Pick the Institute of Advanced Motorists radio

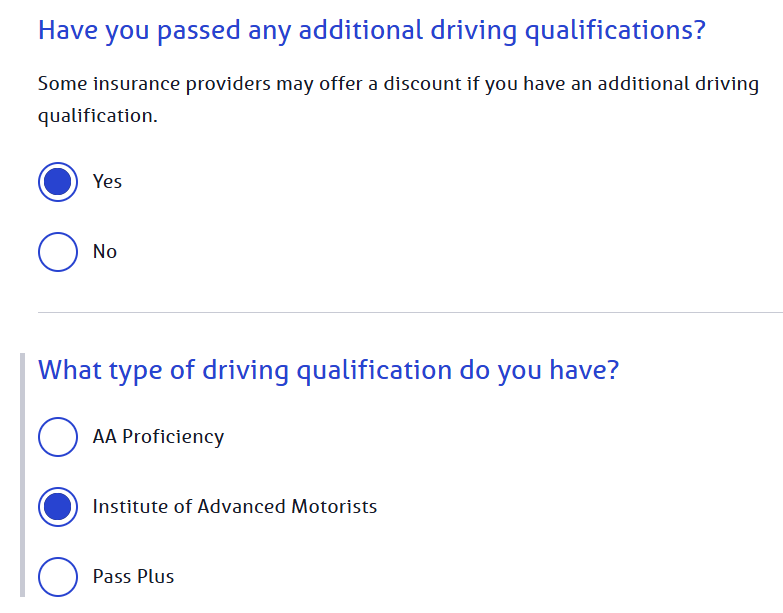pyautogui.click(x=58, y=507)
